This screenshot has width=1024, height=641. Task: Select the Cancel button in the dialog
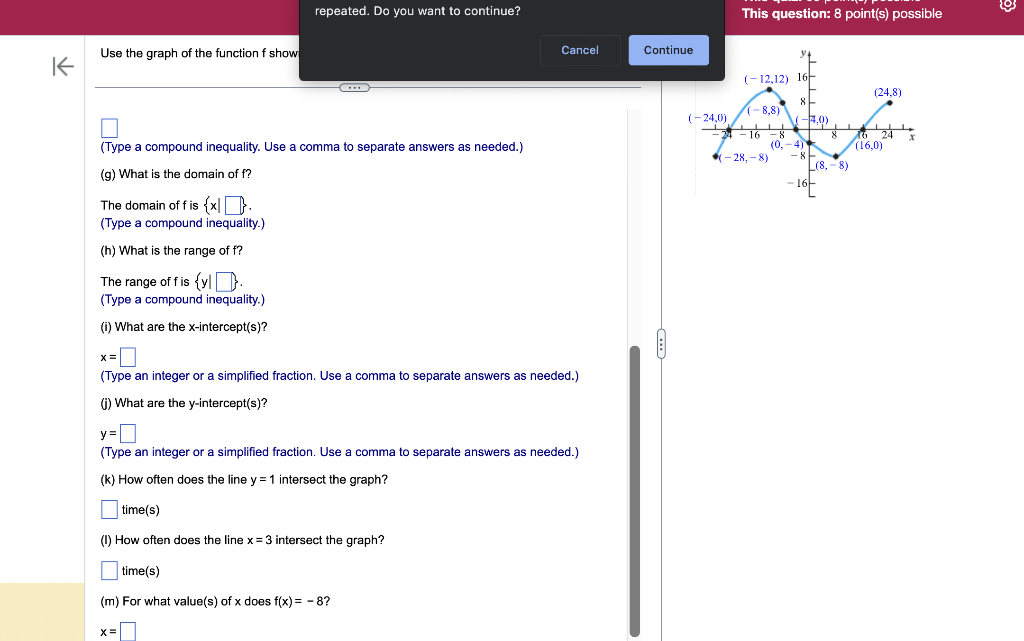[580, 50]
